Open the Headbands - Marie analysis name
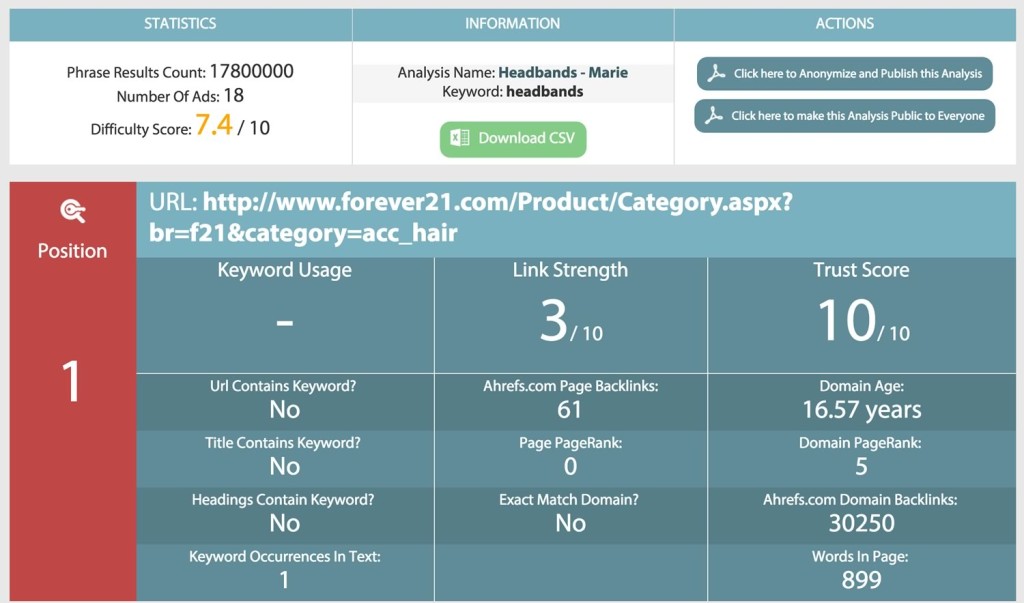1024x603 pixels. [563, 72]
